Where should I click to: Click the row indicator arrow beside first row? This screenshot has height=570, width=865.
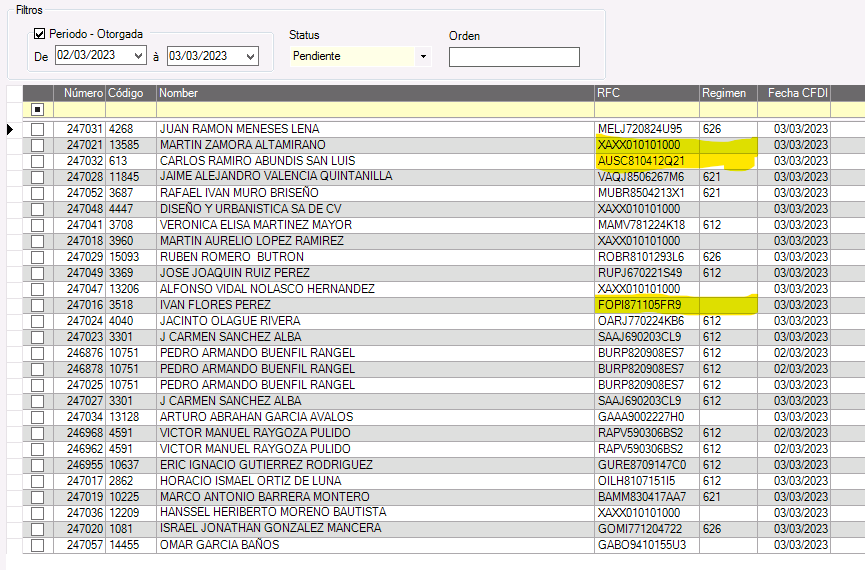pyautogui.click(x=10, y=129)
